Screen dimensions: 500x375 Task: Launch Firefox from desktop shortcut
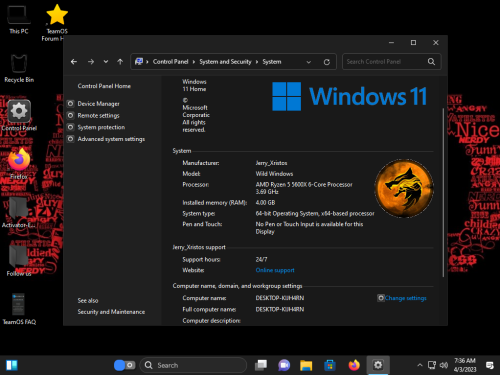pyautogui.click(x=19, y=164)
